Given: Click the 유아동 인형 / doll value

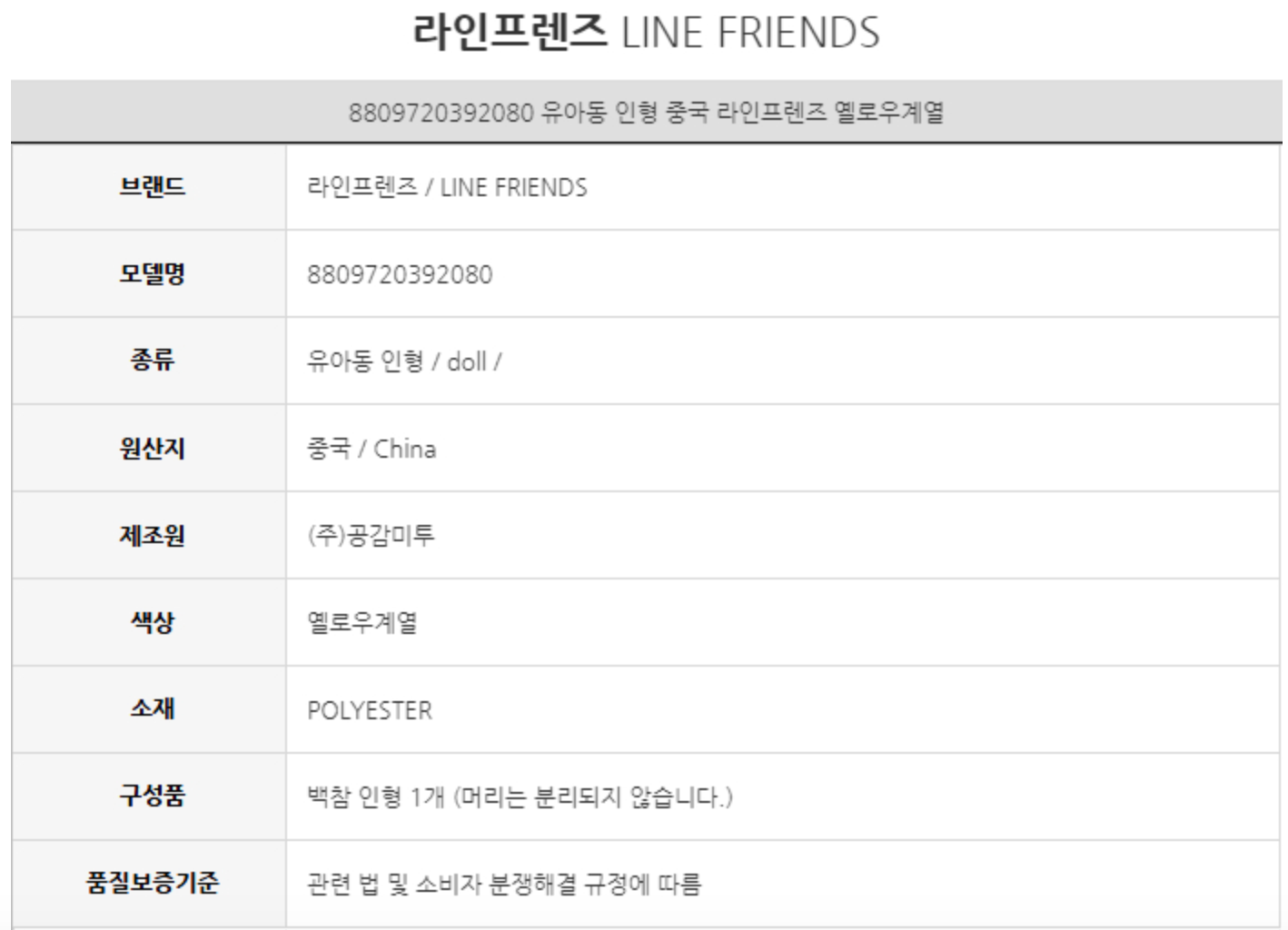Looking at the screenshot, I should [x=404, y=361].
